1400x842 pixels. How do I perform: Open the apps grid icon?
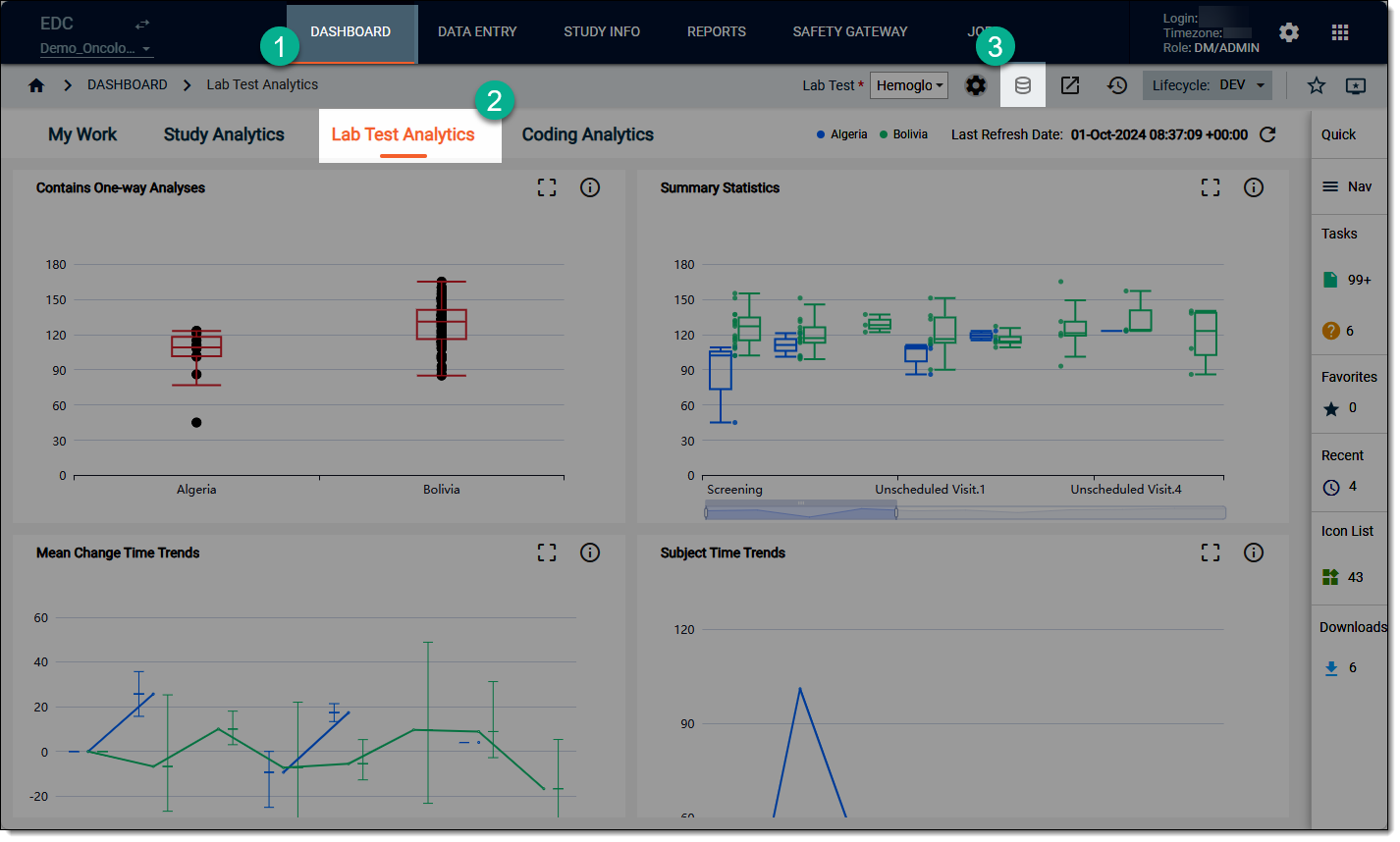point(1340,32)
